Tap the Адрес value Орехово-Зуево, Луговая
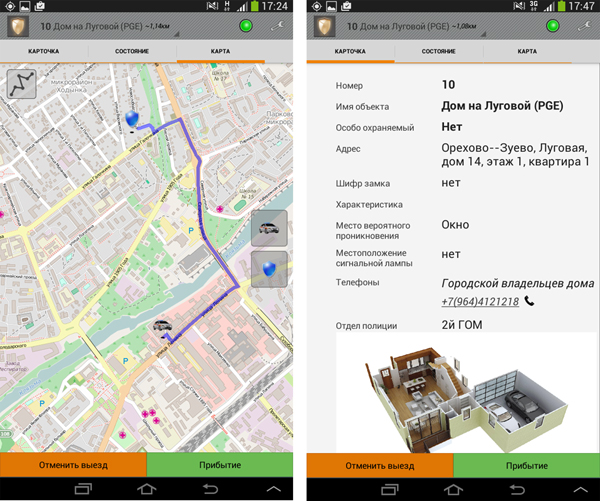 click(x=515, y=154)
